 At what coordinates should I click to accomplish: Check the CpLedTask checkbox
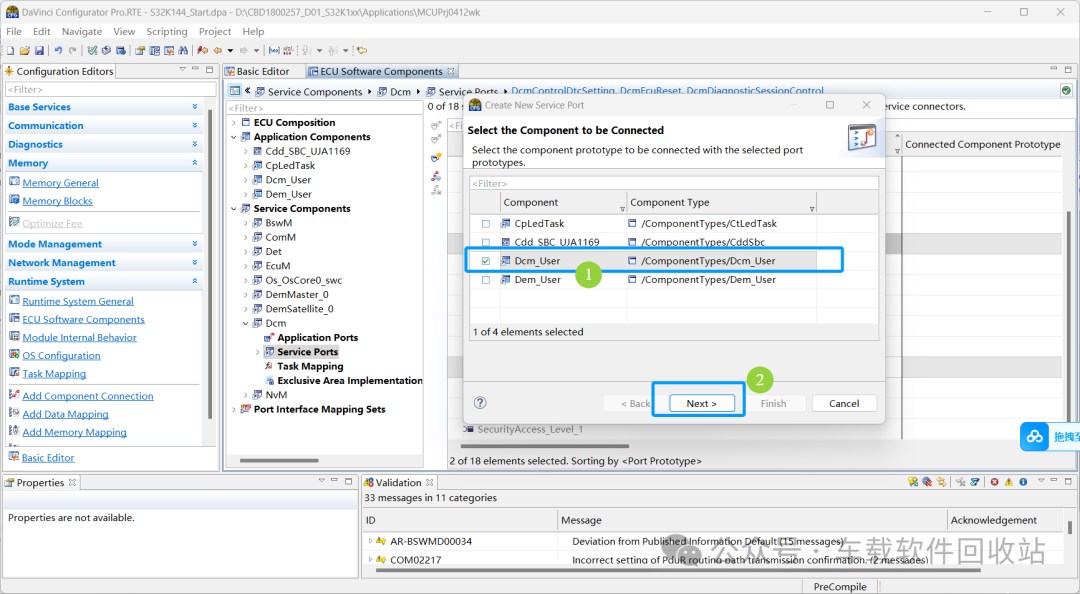coord(486,224)
